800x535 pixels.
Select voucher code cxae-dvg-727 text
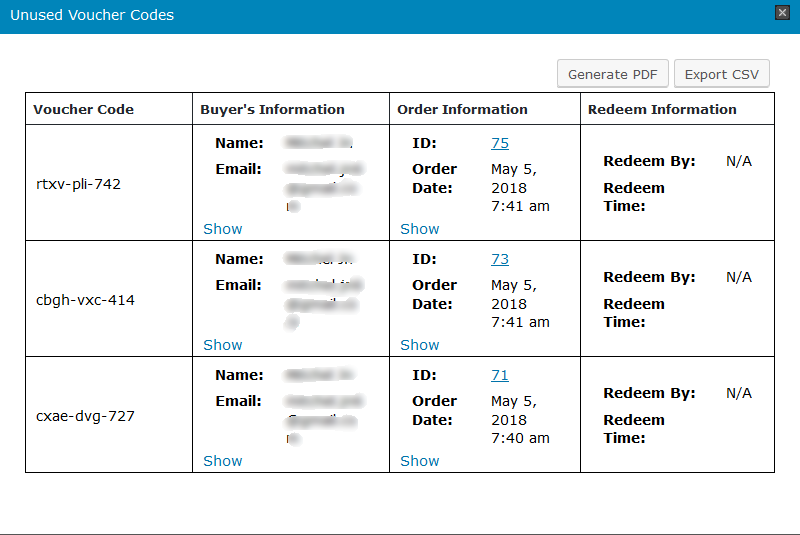pyautogui.click(x=85, y=416)
